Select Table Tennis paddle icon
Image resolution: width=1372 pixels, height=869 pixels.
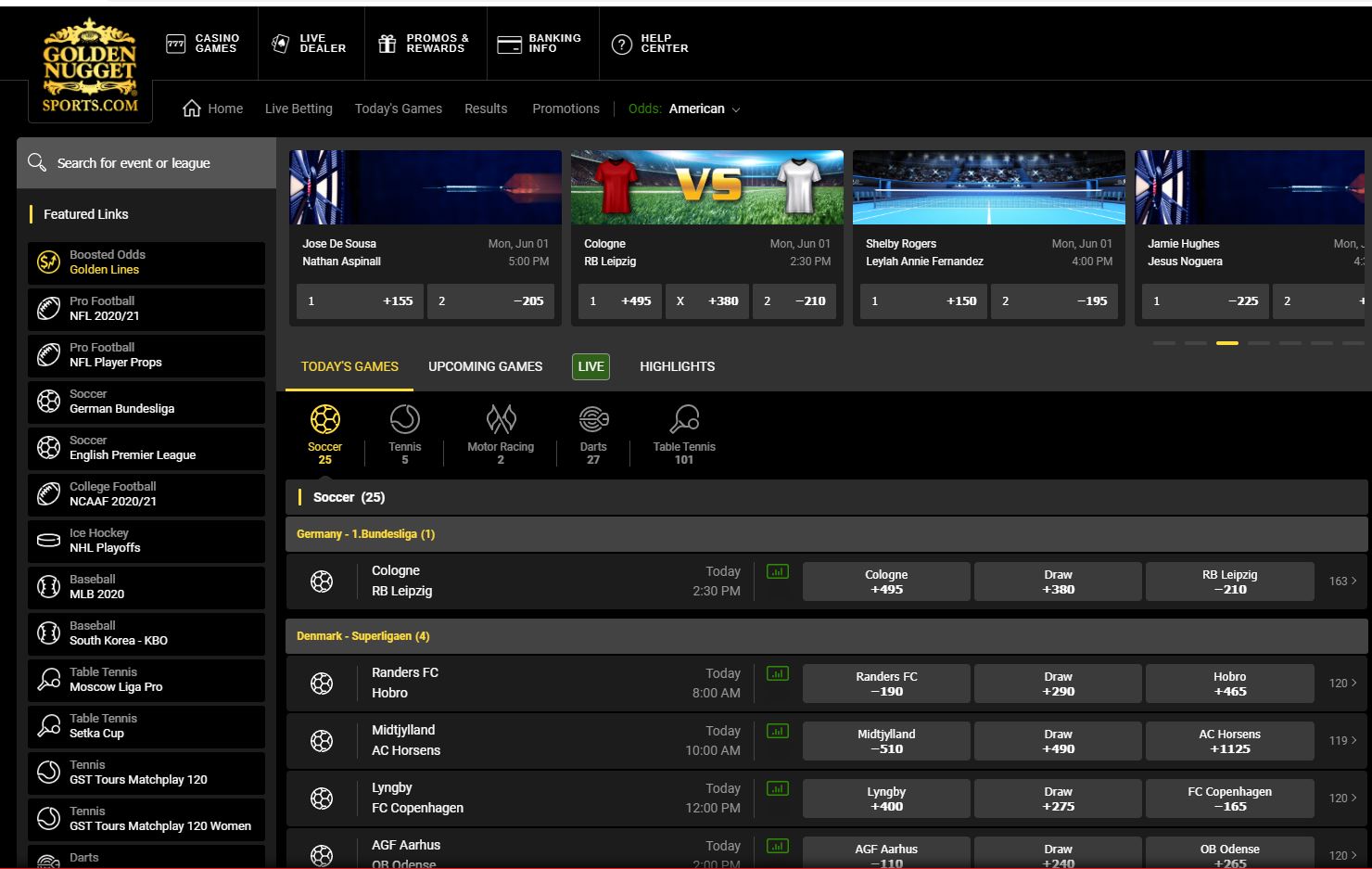point(684,419)
